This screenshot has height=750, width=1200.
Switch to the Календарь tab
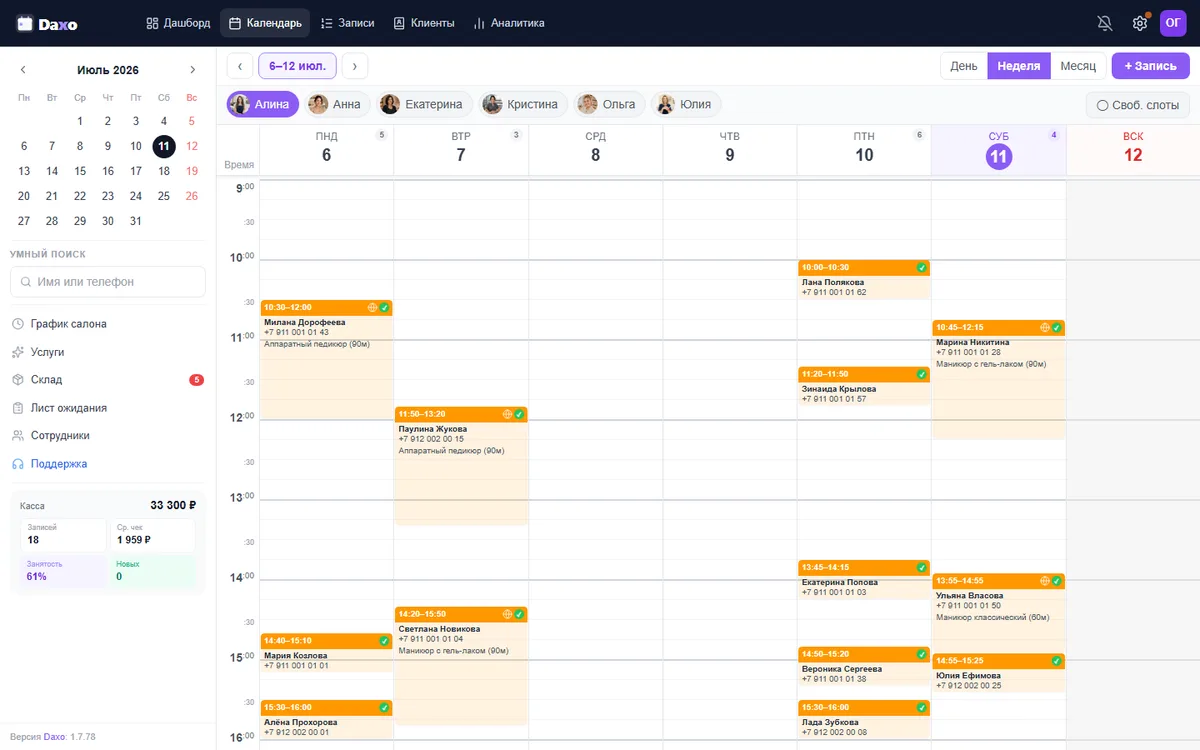[x=265, y=23]
